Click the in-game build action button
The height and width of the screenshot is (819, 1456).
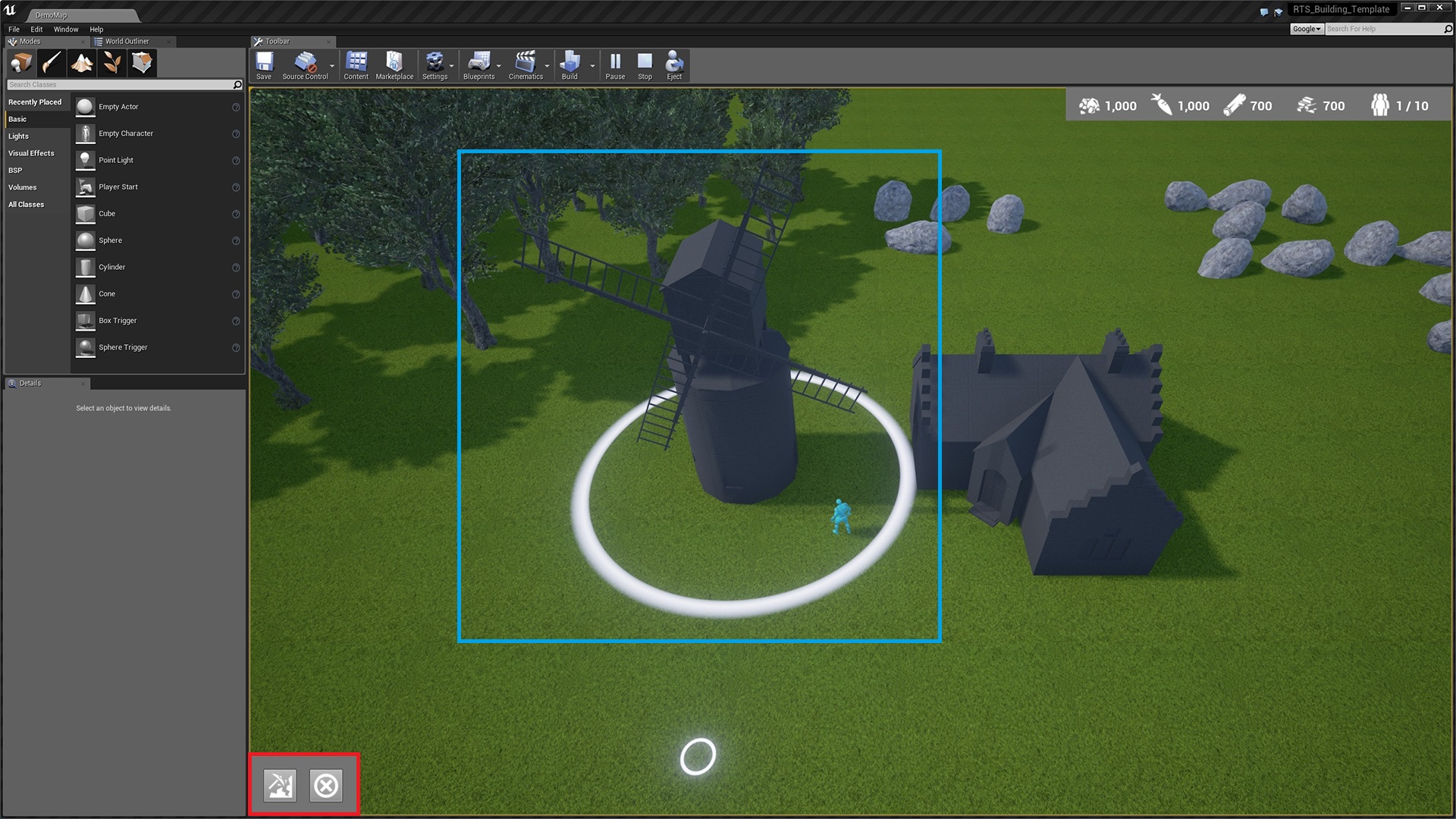click(x=280, y=786)
